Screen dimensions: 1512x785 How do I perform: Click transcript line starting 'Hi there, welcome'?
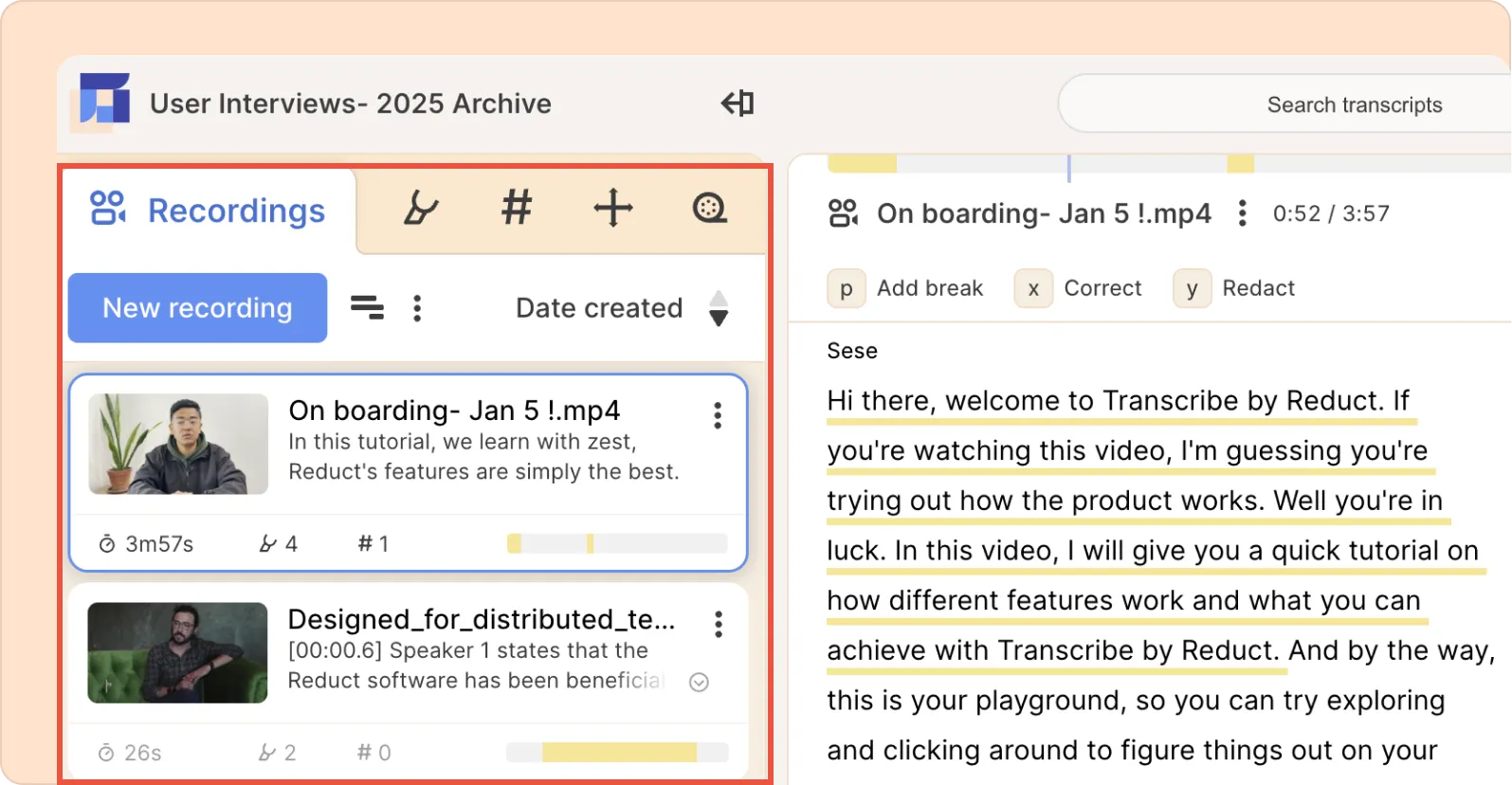pos(1118,401)
